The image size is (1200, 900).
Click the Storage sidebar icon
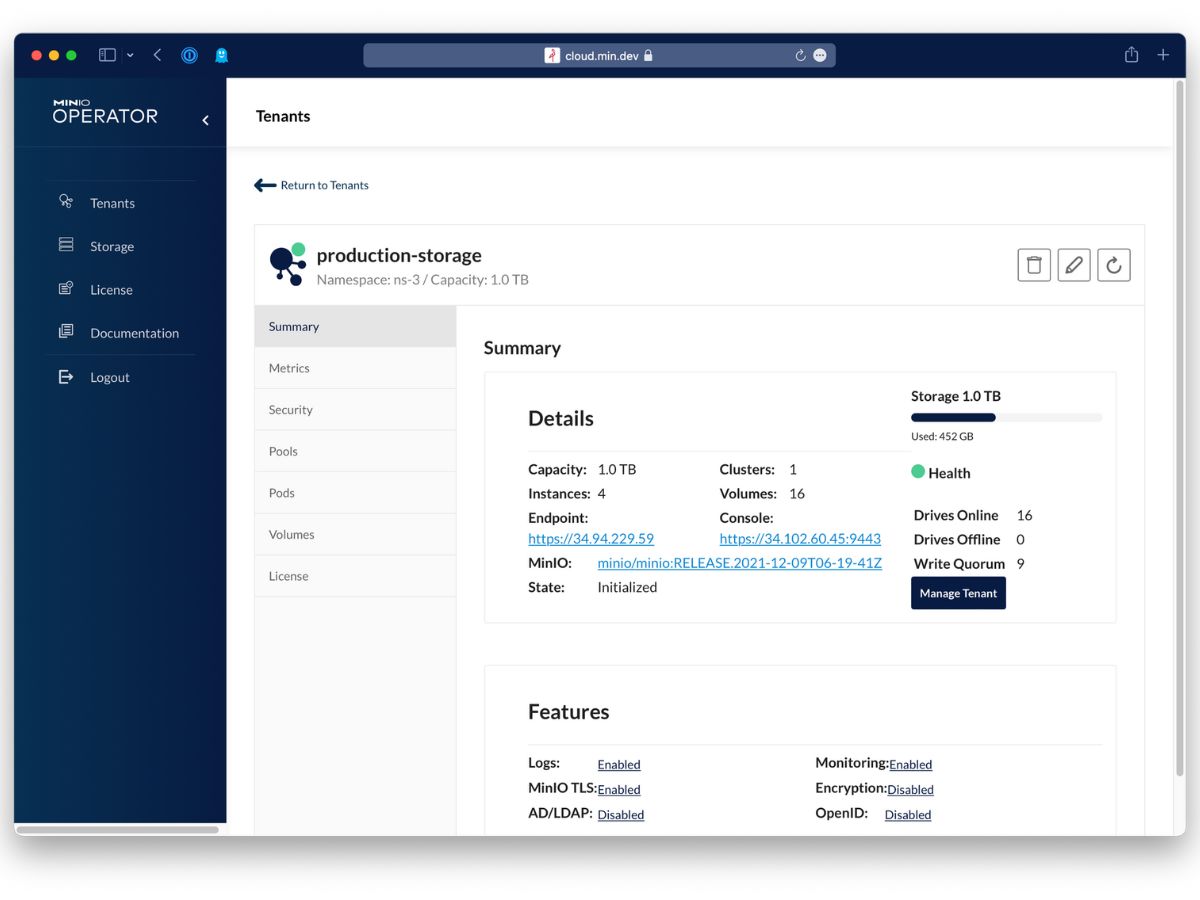click(x=66, y=245)
